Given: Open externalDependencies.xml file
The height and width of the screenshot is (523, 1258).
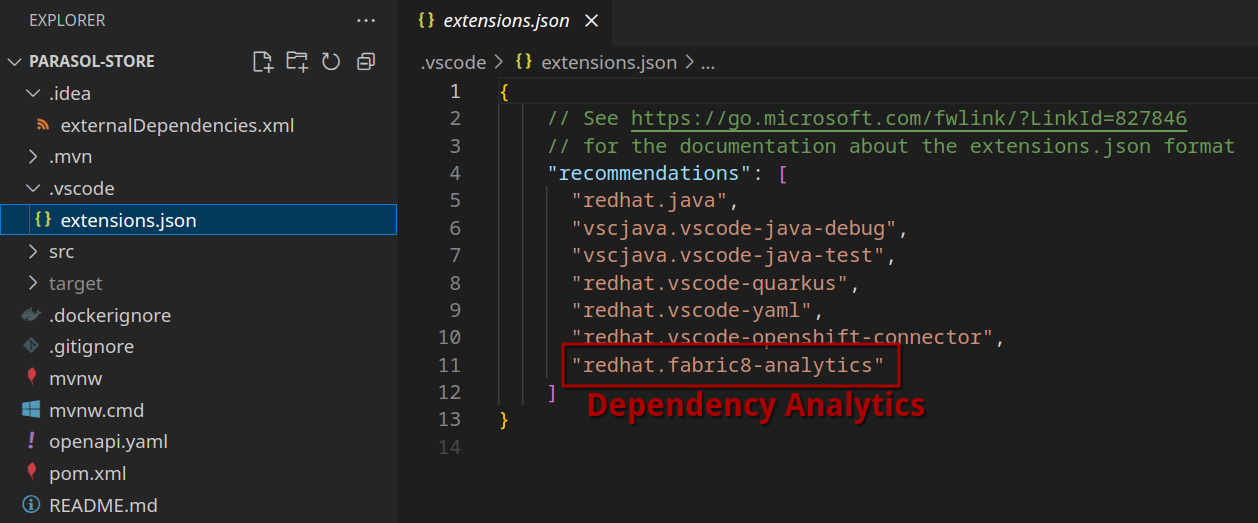Looking at the screenshot, I should [177, 126].
